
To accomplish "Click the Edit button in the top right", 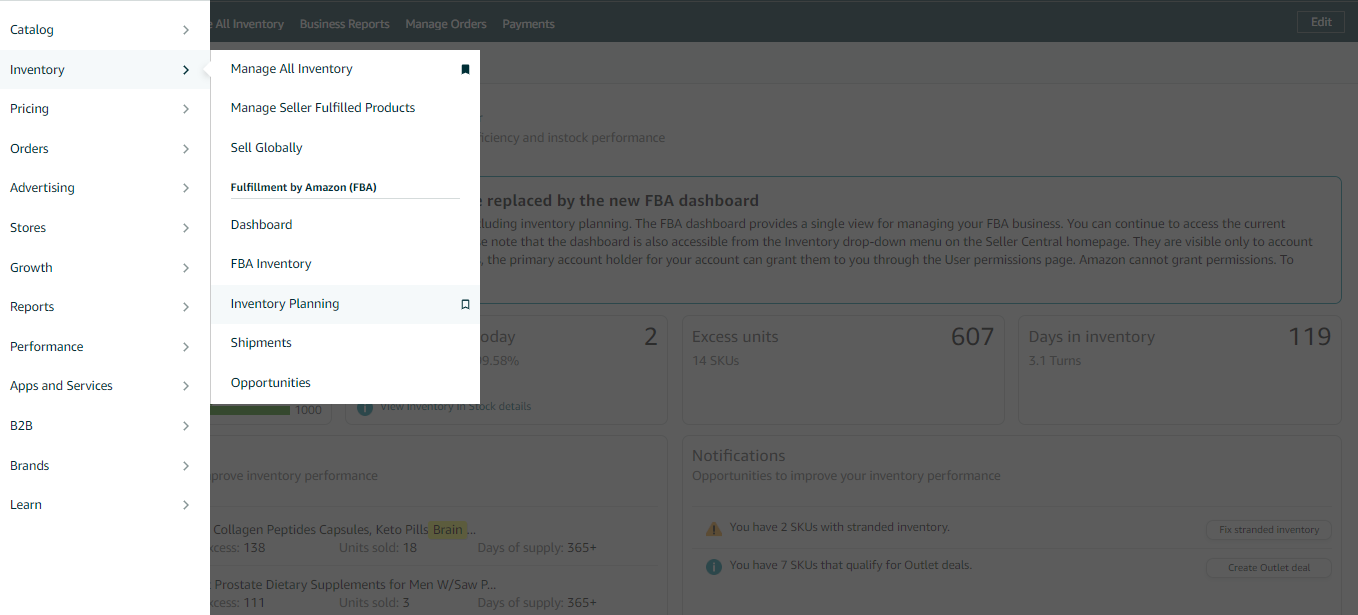I will [x=1320, y=21].
